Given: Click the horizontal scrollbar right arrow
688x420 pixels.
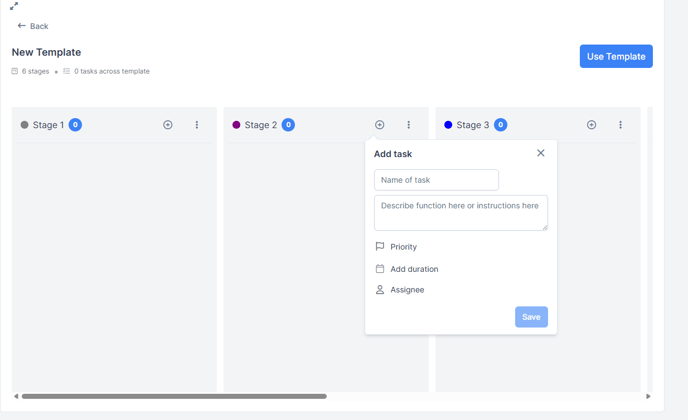Looking at the screenshot, I should [648, 396].
